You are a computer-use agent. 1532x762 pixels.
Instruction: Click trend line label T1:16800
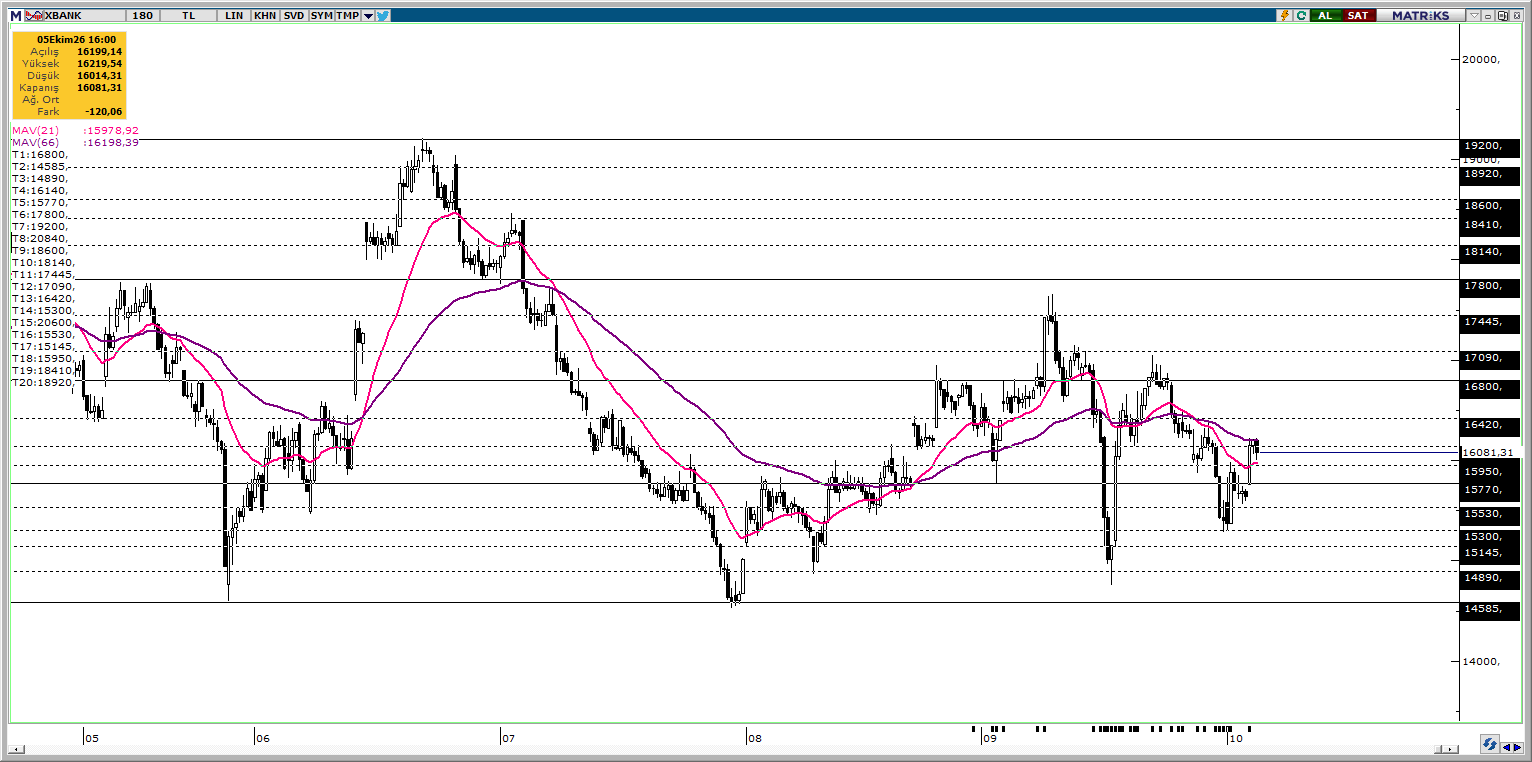[40, 154]
